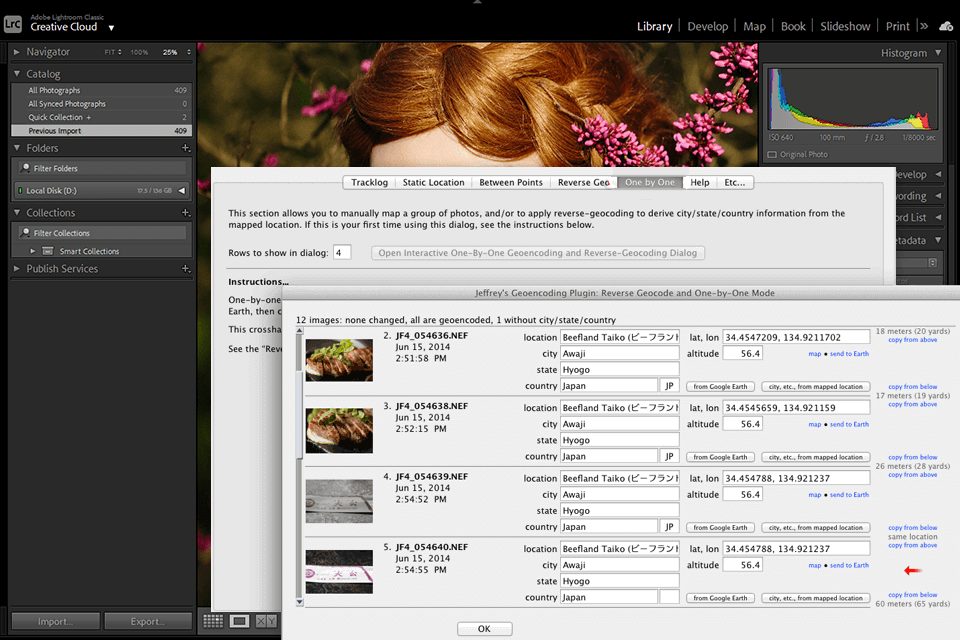Add a new collection with plus icon

[x=186, y=213]
